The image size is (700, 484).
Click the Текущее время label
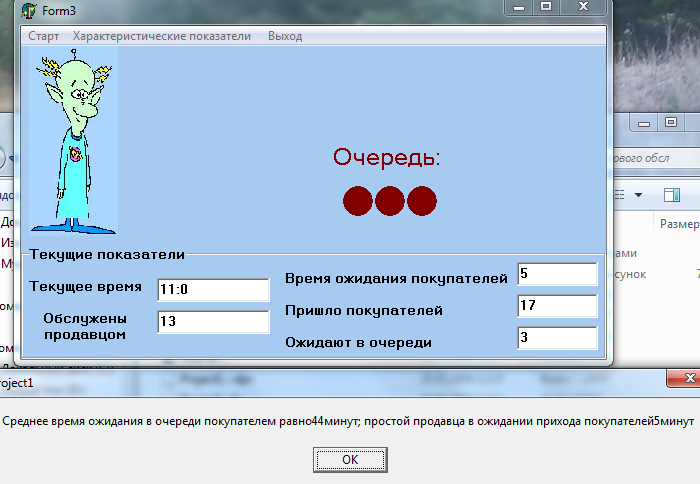pos(85,286)
